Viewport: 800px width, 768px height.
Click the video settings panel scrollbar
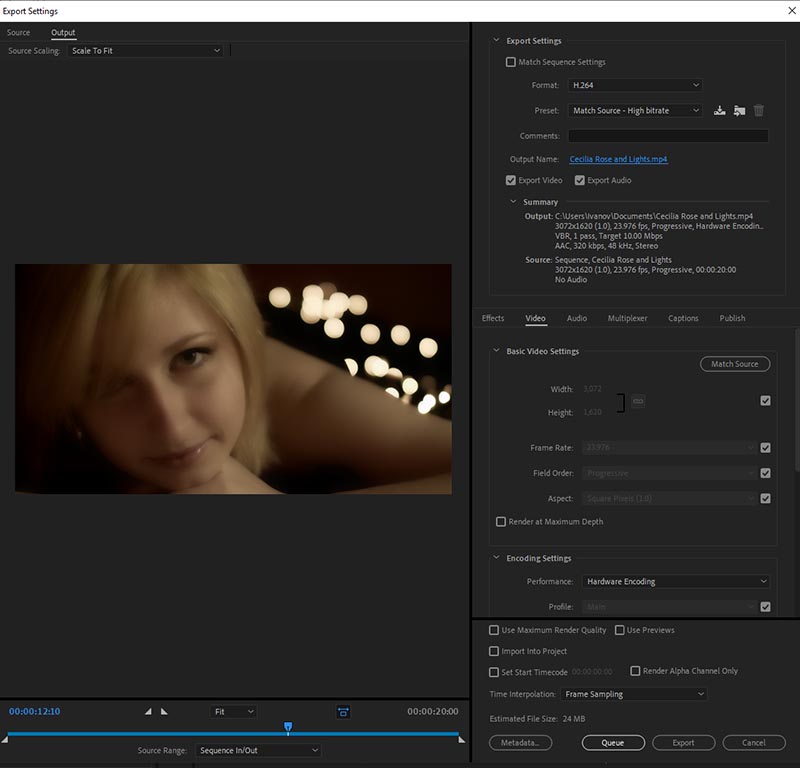[797, 400]
